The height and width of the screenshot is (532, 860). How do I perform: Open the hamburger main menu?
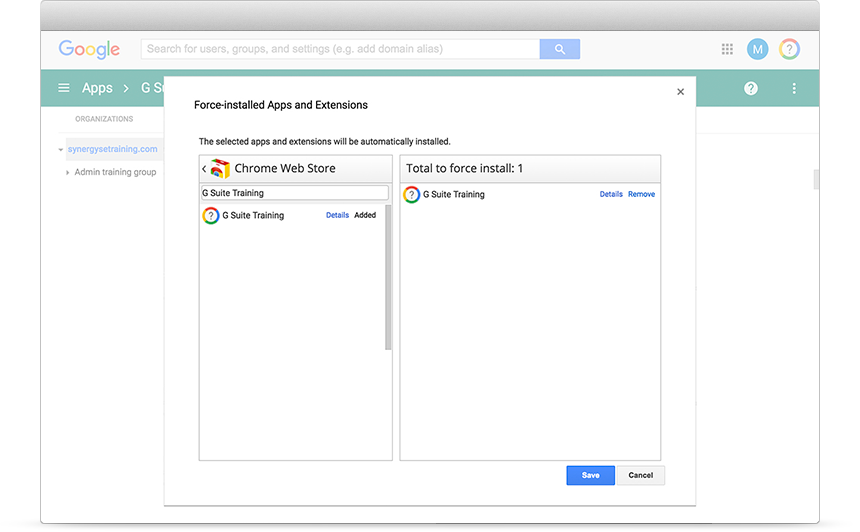64,88
